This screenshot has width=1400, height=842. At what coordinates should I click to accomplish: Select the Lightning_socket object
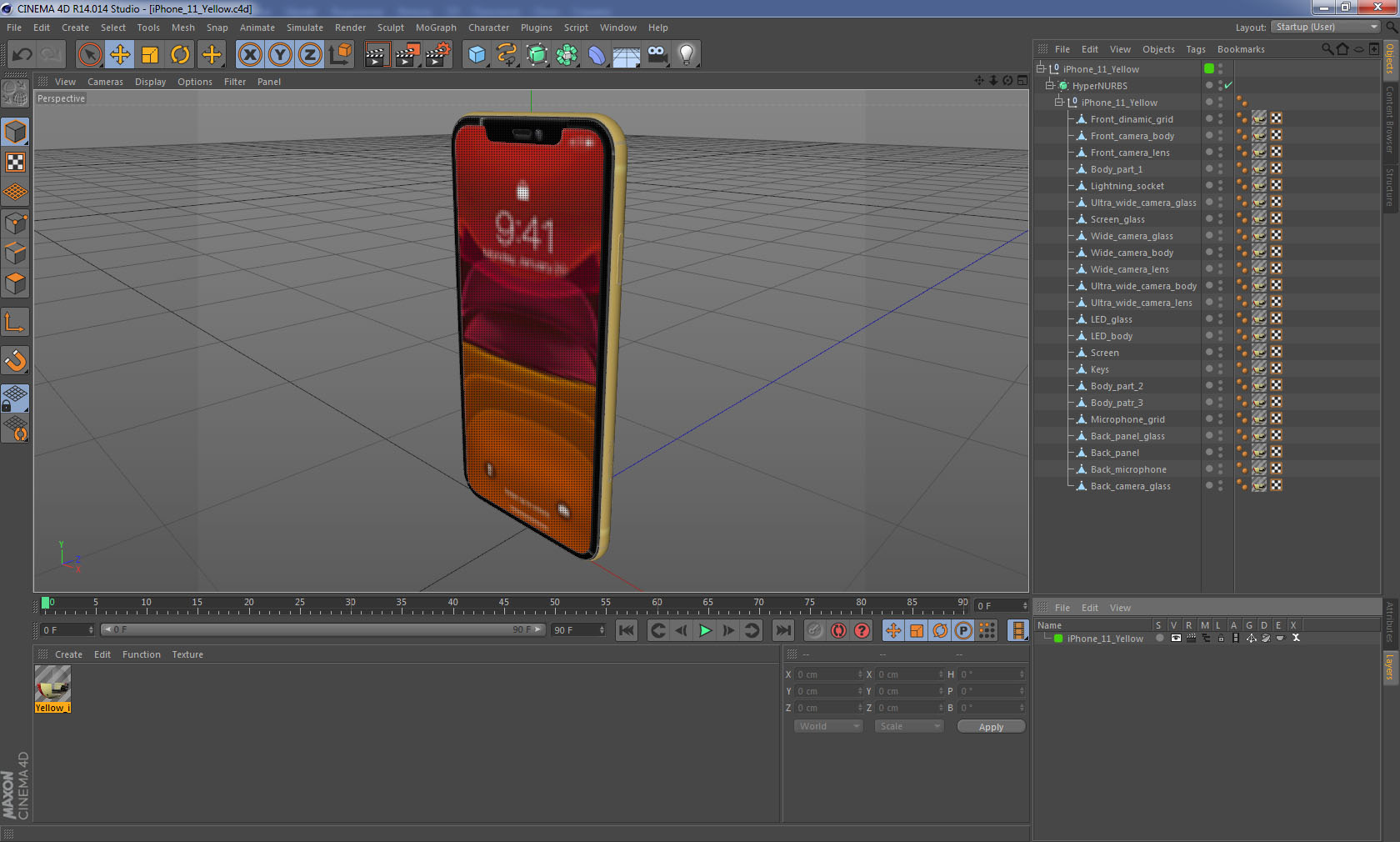1127,186
